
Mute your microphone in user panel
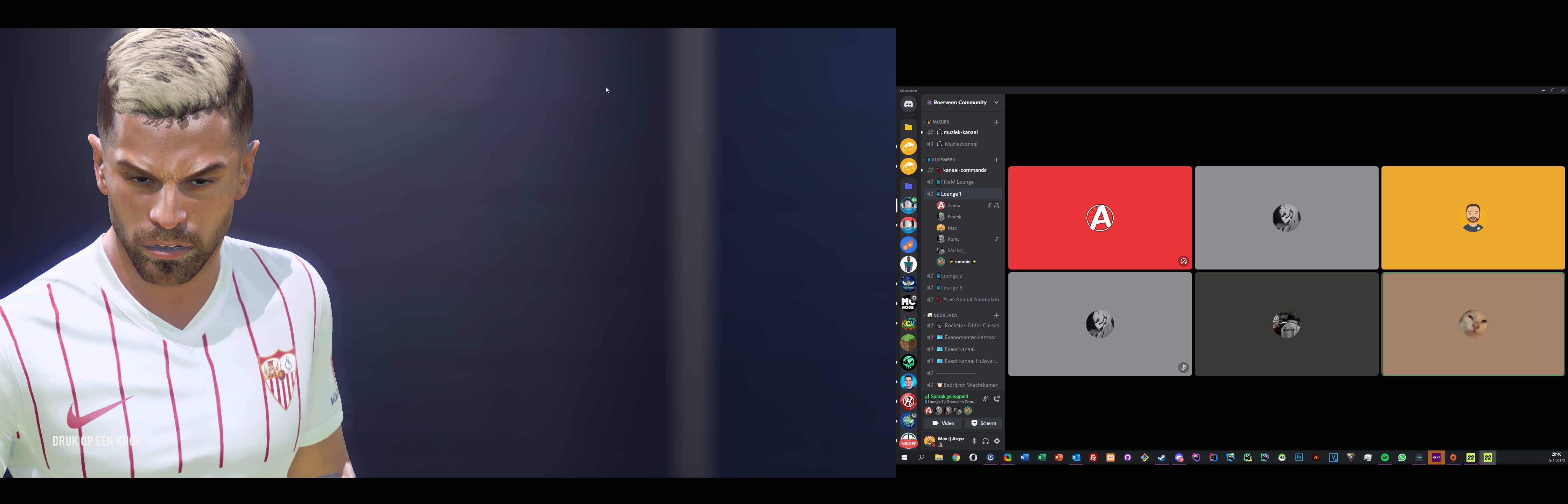pyautogui.click(x=974, y=441)
